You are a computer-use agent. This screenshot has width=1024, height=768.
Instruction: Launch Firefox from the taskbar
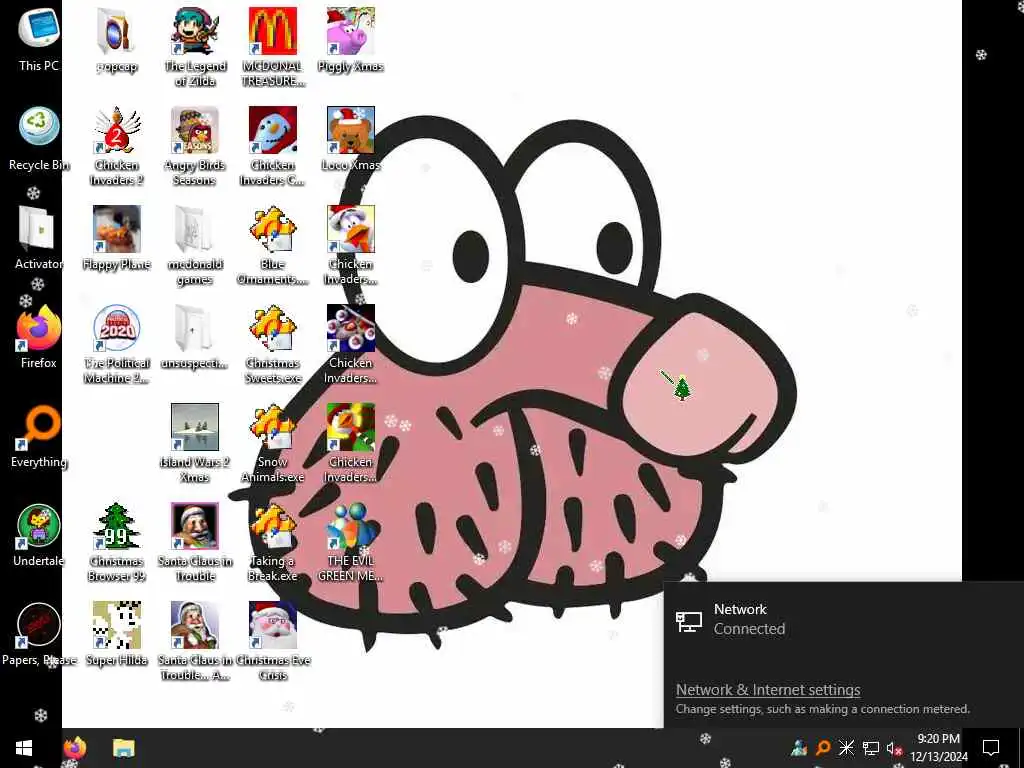(74, 748)
